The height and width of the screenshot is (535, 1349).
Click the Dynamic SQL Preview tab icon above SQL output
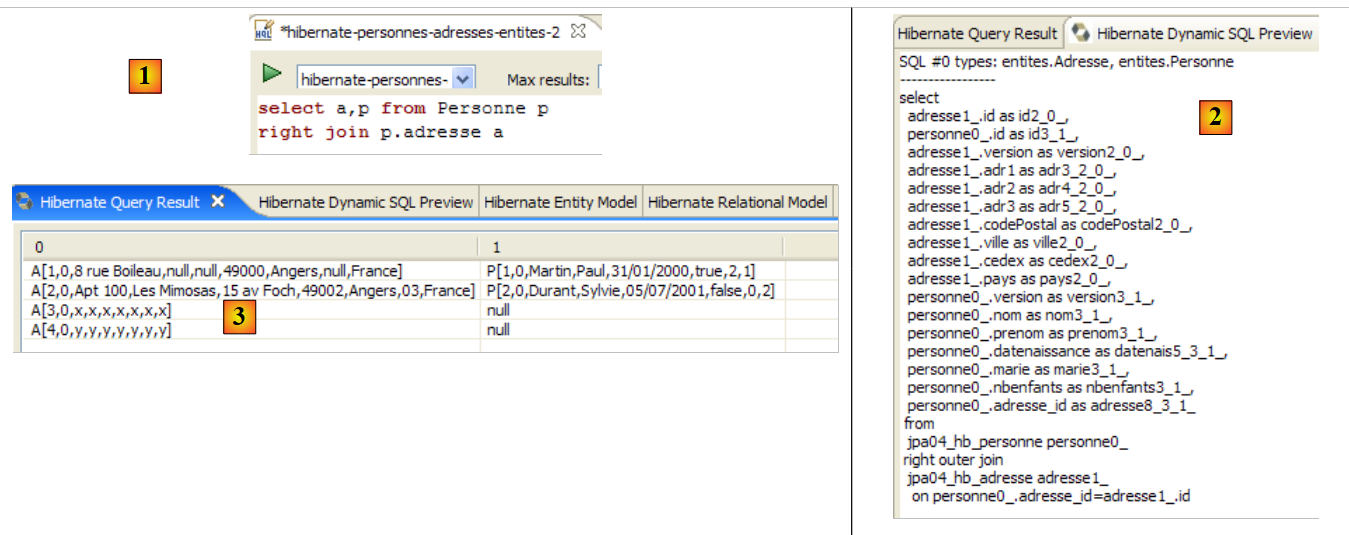[x=1080, y=33]
